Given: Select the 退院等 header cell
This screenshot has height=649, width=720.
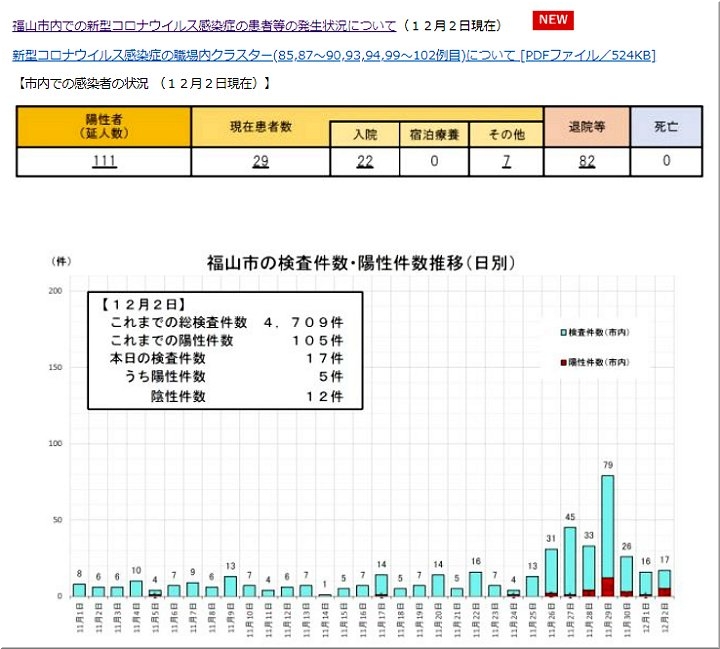Looking at the screenshot, I should (586, 126).
